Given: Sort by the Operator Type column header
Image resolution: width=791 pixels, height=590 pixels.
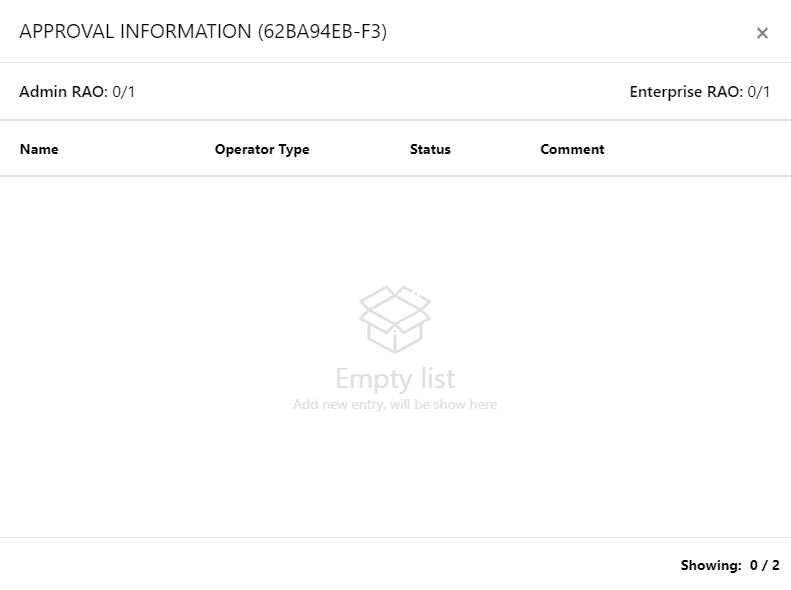Looking at the screenshot, I should [x=262, y=149].
